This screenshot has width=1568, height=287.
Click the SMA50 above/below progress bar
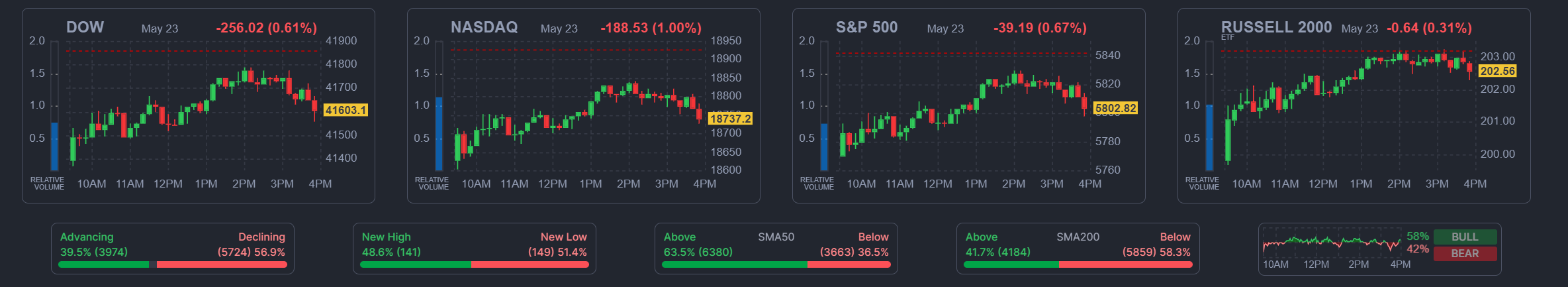[776, 264]
